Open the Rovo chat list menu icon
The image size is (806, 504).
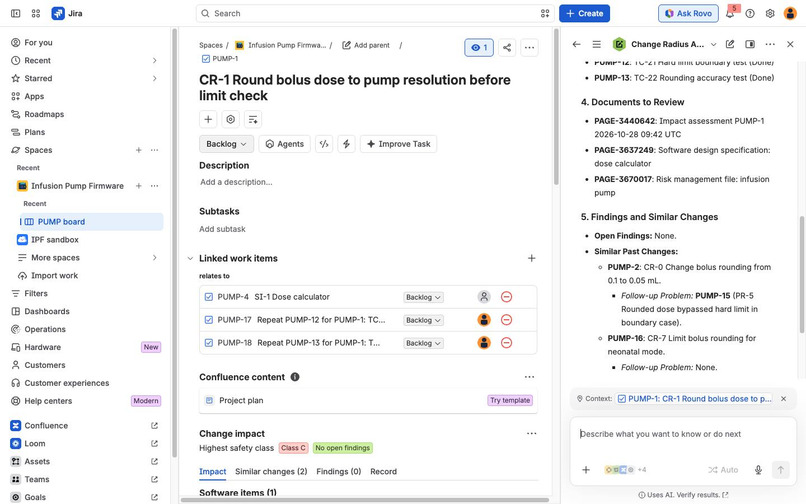pos(596,44)
